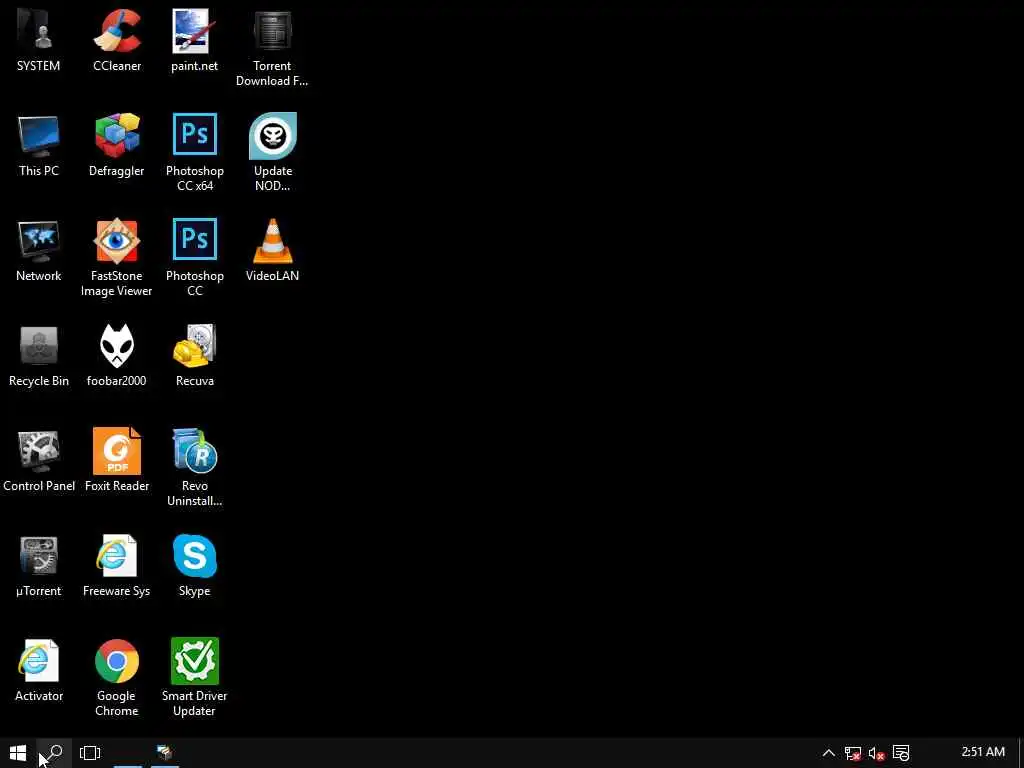Select the Smart Driver Updater icon
The height and width of the screenshot is (768, 1024).
point(195,678)
